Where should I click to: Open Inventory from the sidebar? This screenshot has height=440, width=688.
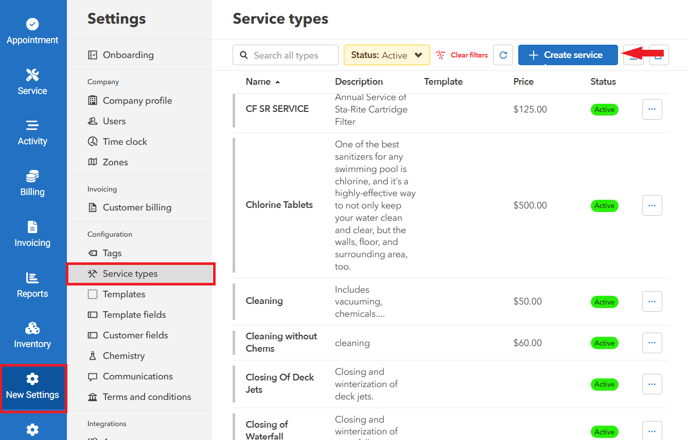pos(32,335)
